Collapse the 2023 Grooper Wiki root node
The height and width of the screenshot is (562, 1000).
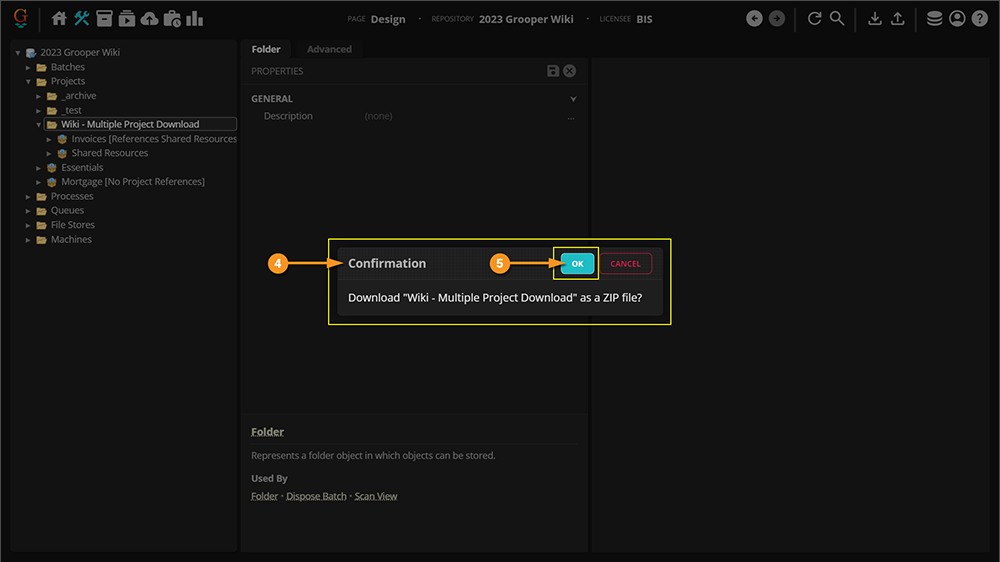point(18,53)
